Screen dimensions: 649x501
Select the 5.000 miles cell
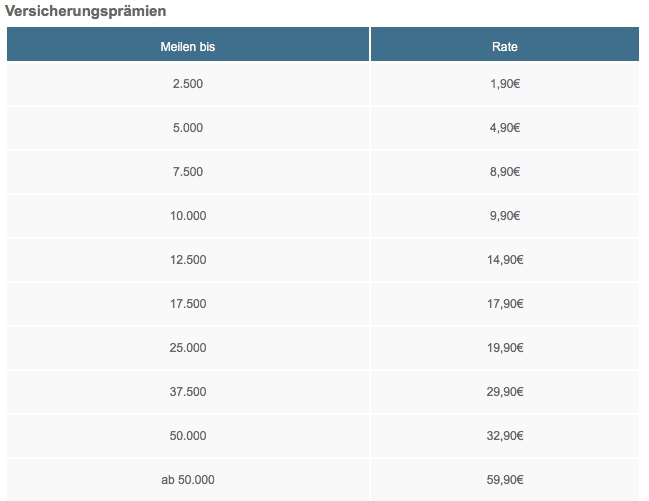point(188,128)
